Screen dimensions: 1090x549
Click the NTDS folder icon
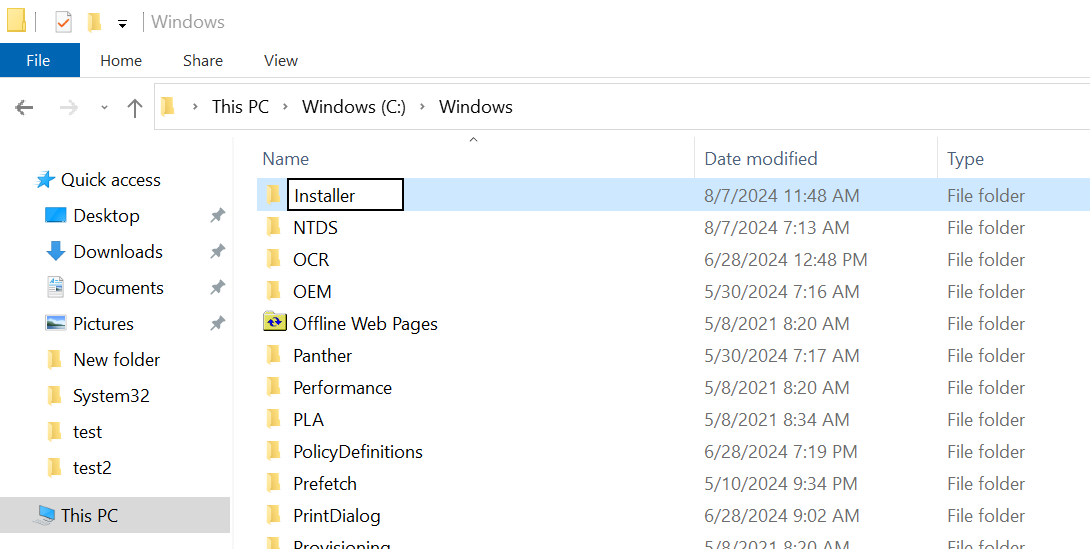274,227
